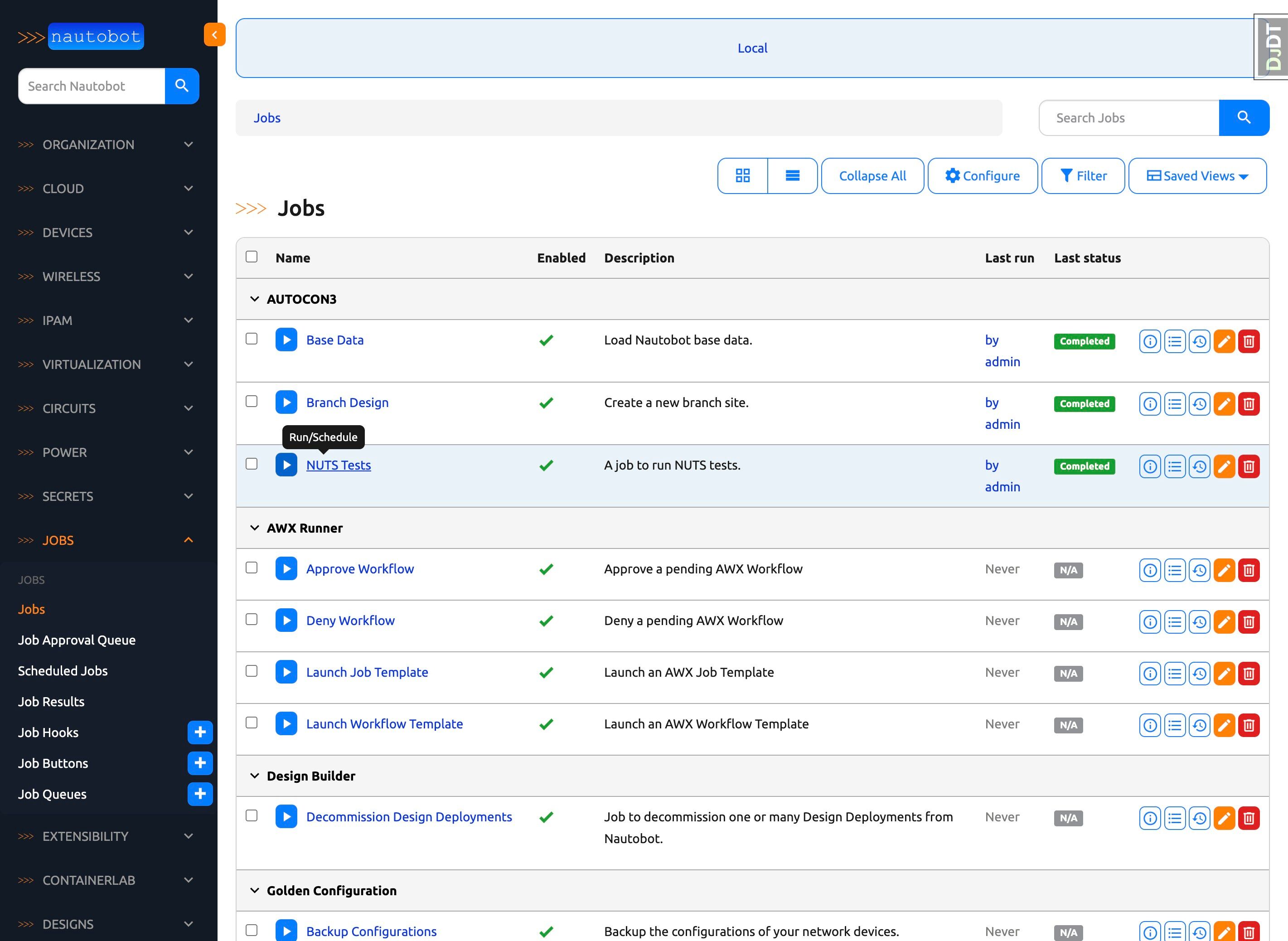1288x941 pixels.
Task: Switch to tile view layout
Action: (742, 175)
